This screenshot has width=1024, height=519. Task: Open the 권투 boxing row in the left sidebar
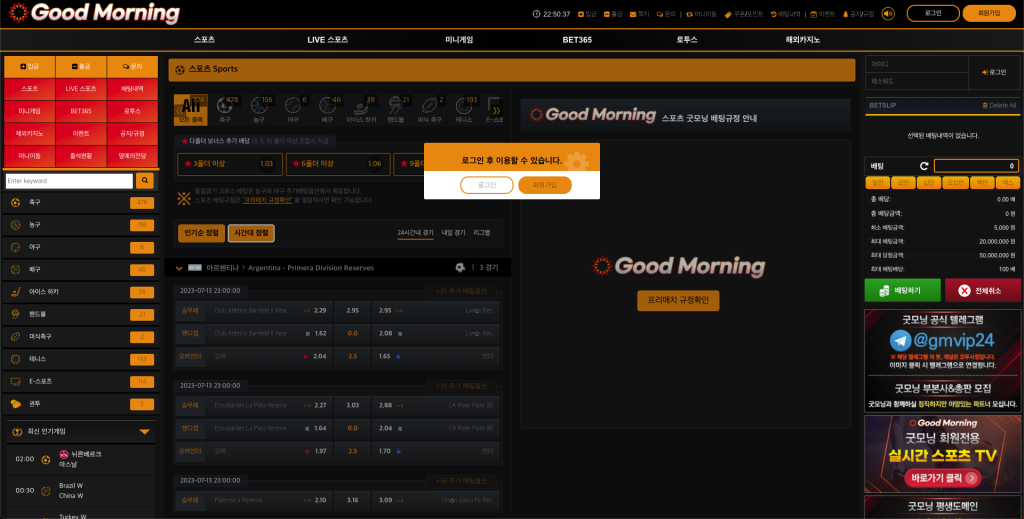[80, 404]
